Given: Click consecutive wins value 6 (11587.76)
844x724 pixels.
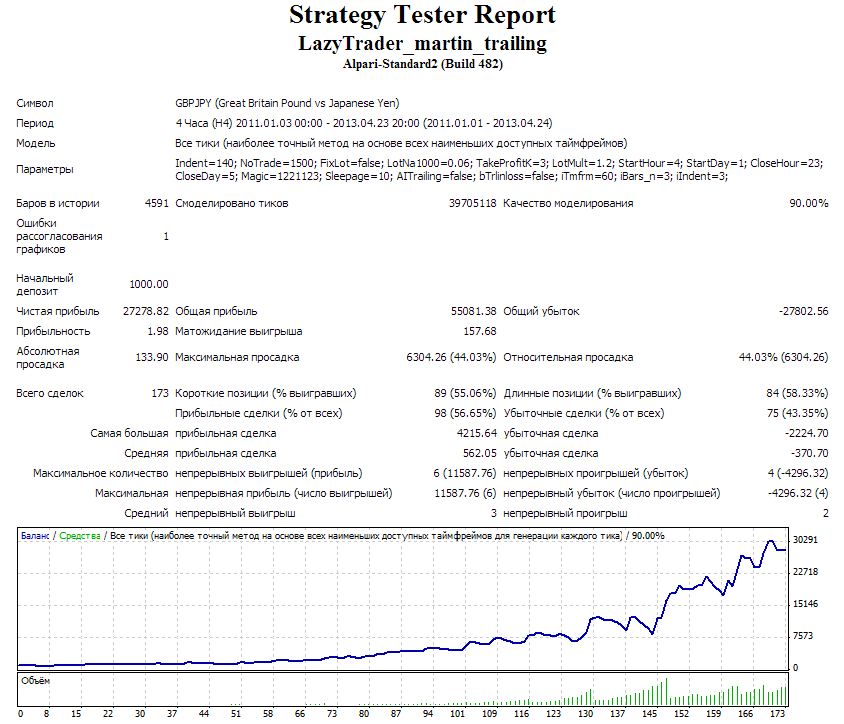Looking at the screenshot, I should coord(465,473).
